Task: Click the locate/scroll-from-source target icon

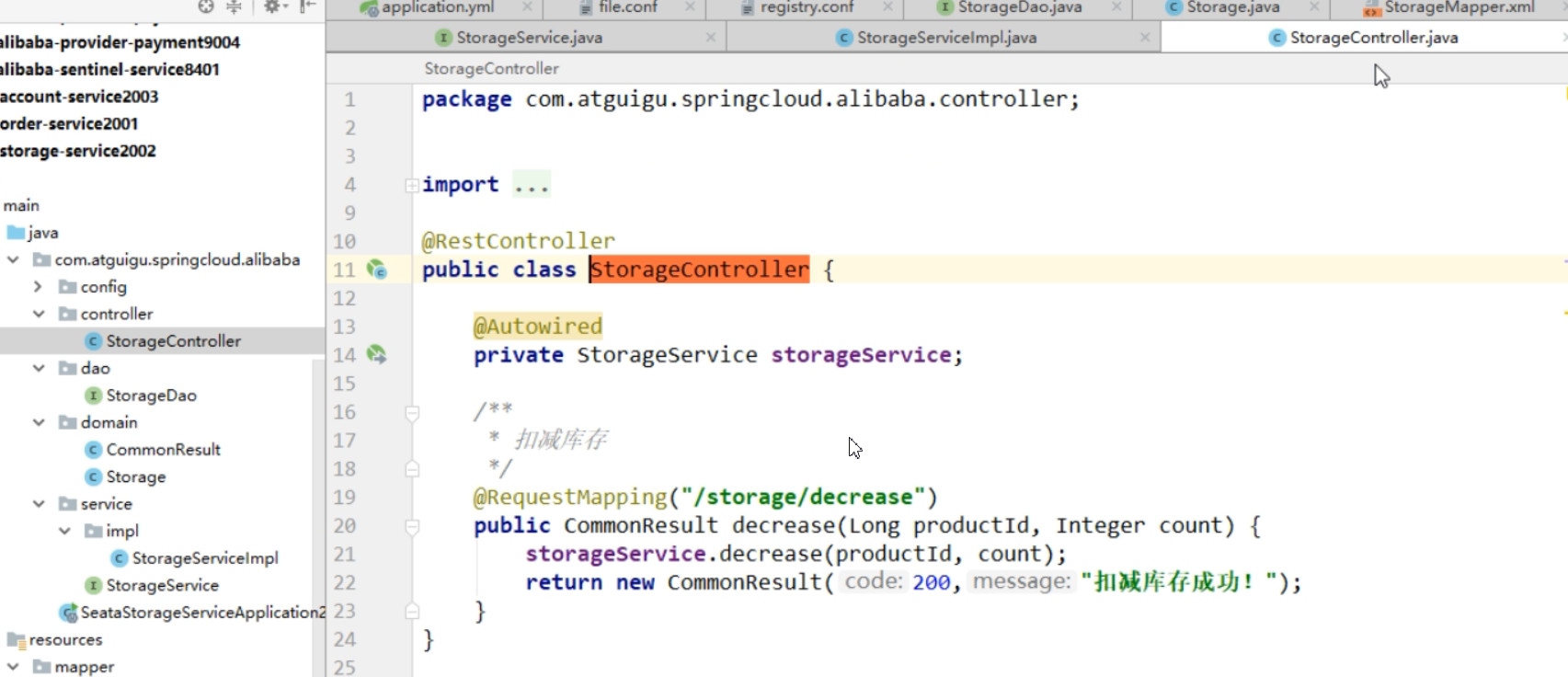Action: tap(205, 6)
